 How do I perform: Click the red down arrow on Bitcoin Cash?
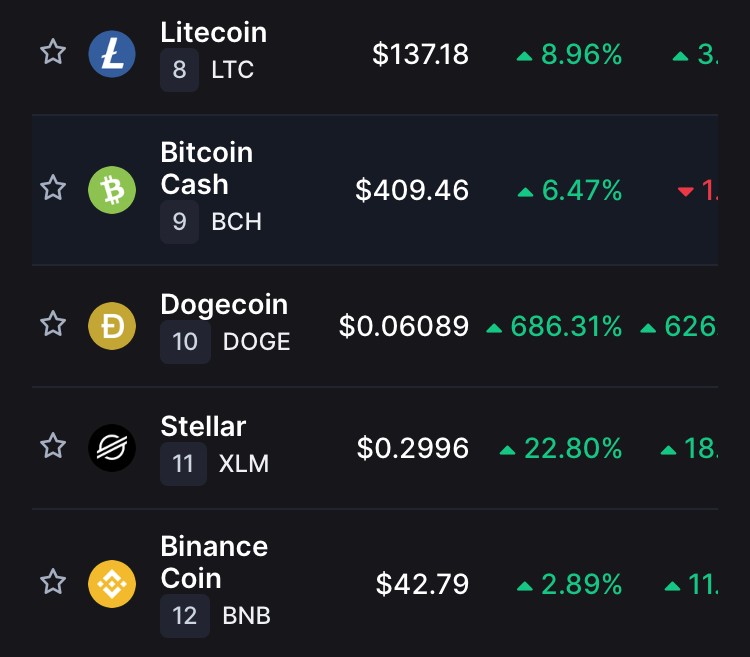coord(685,192)
